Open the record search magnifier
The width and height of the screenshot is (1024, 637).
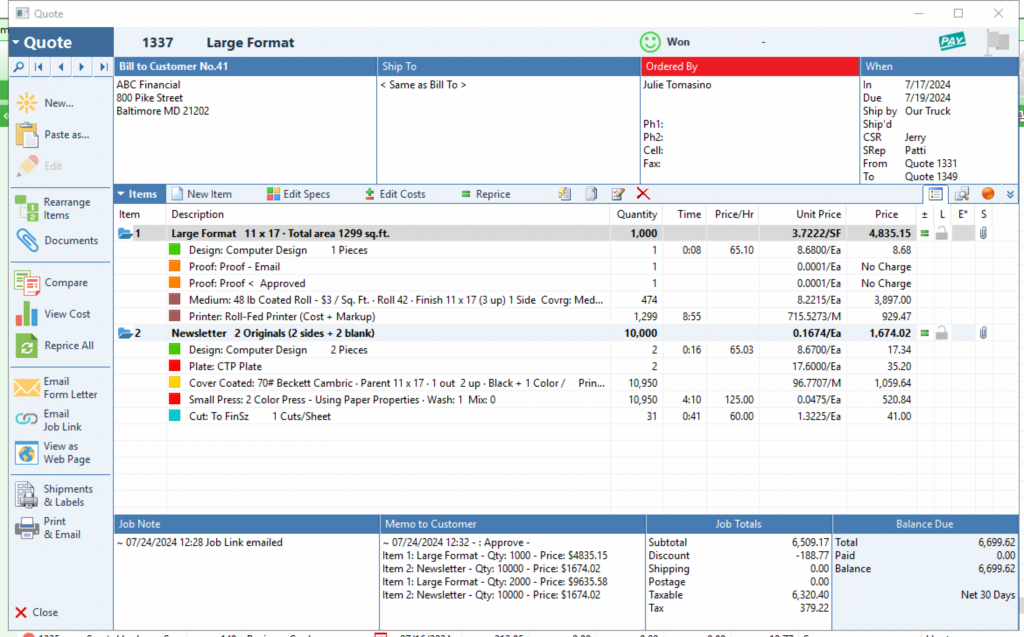pos(21,67)
